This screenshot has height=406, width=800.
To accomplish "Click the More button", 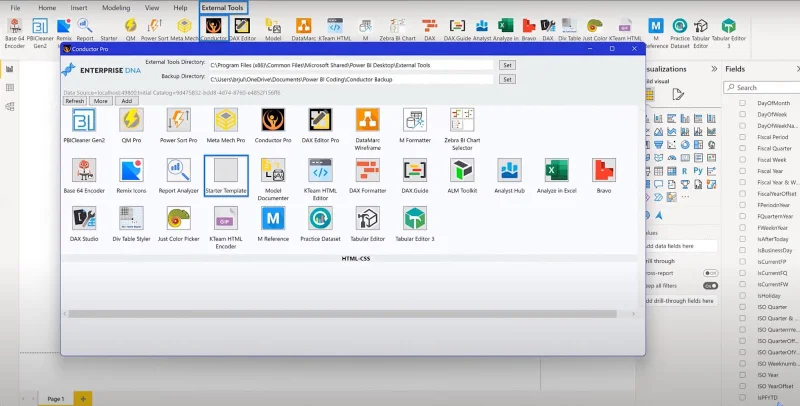I will (x=101, y=101).
